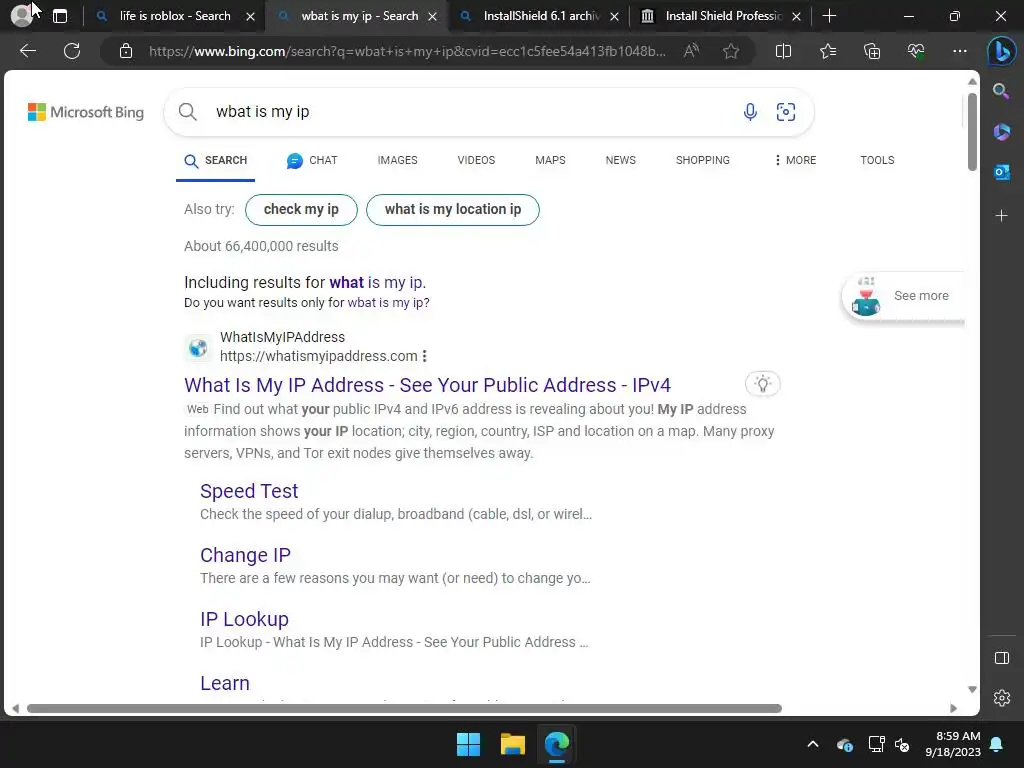1024x768 pixels.
Task: Click 'what is my location ip' chip
Action: [453, 210]
